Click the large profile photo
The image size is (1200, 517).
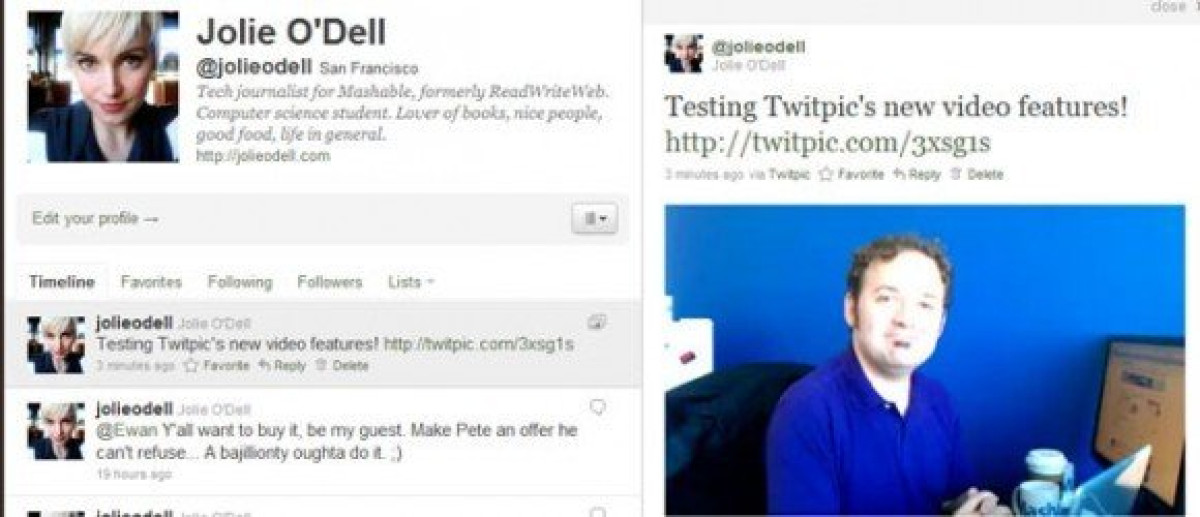point(103,87)
